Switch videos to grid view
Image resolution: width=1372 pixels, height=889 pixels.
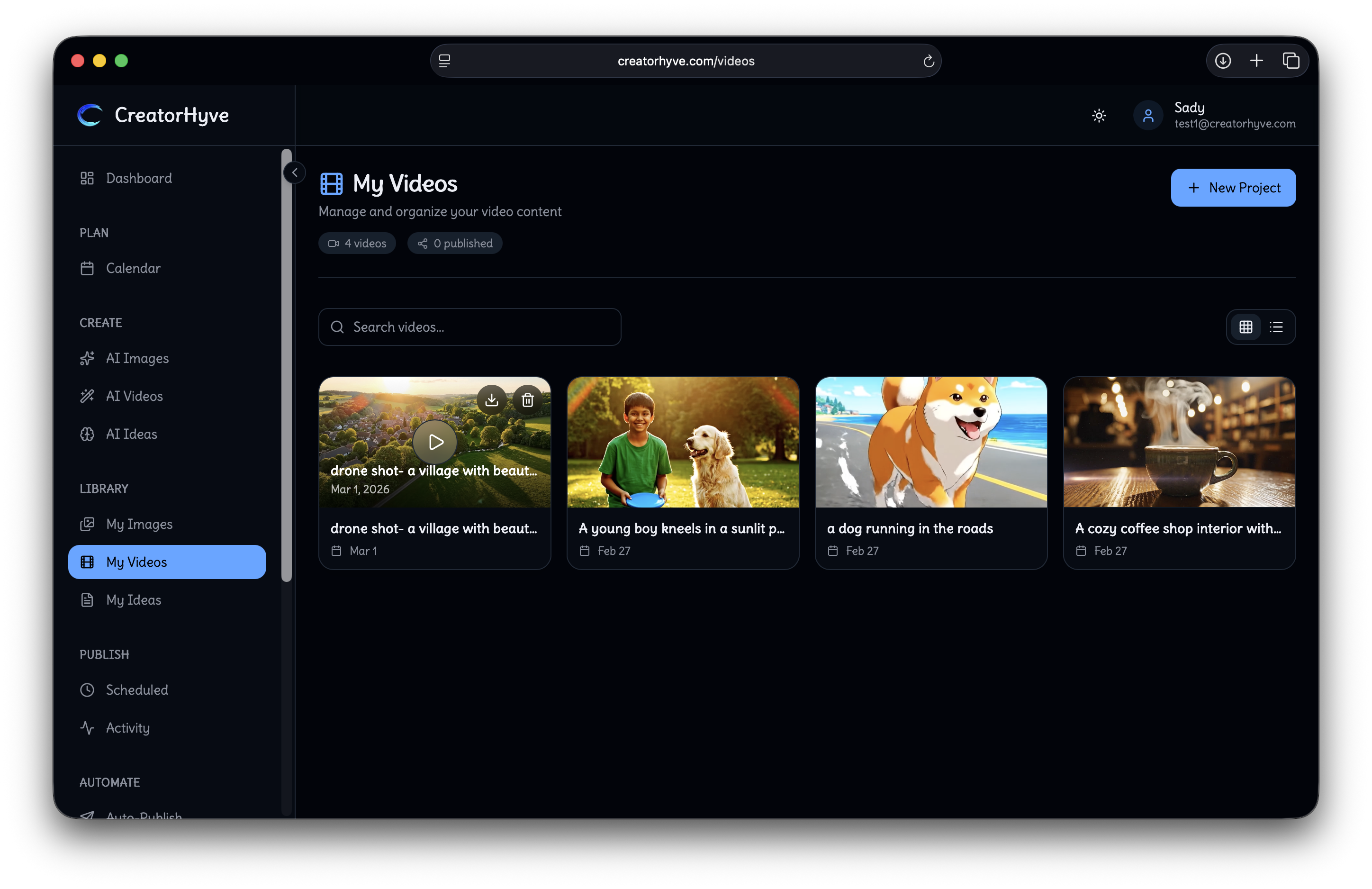click(1246, 327)
